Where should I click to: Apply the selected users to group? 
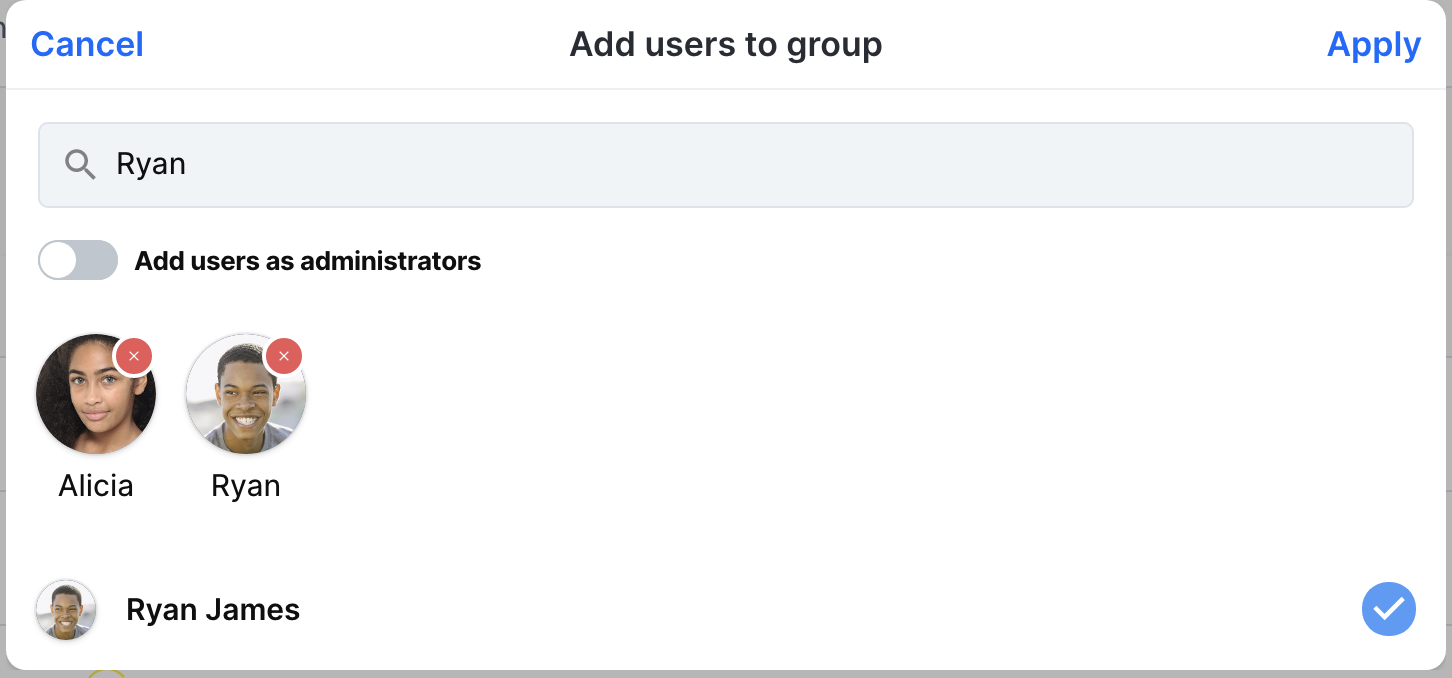(x=1374, y=44)
